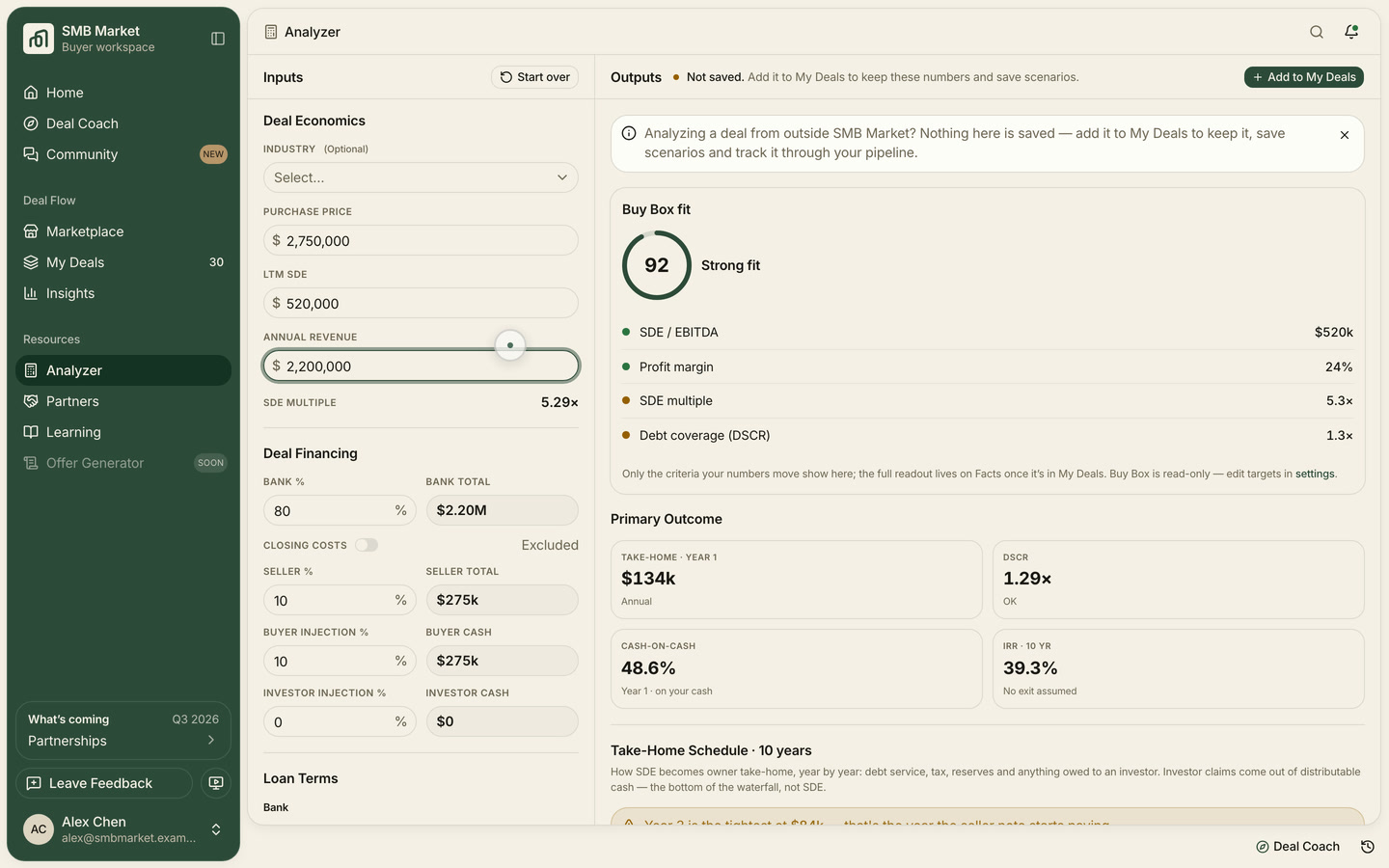
Task: Open Marketplace in Deal Flow
Action: 123,231
